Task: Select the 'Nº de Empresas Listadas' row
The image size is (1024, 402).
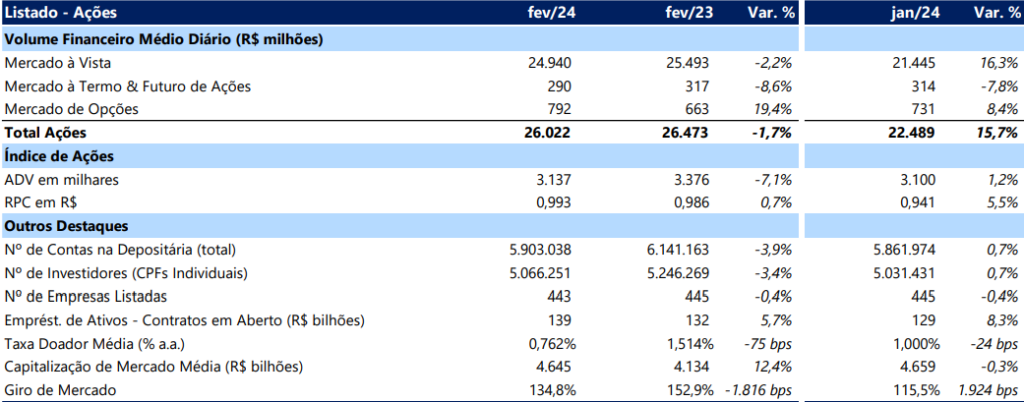Action: point(86,296)
